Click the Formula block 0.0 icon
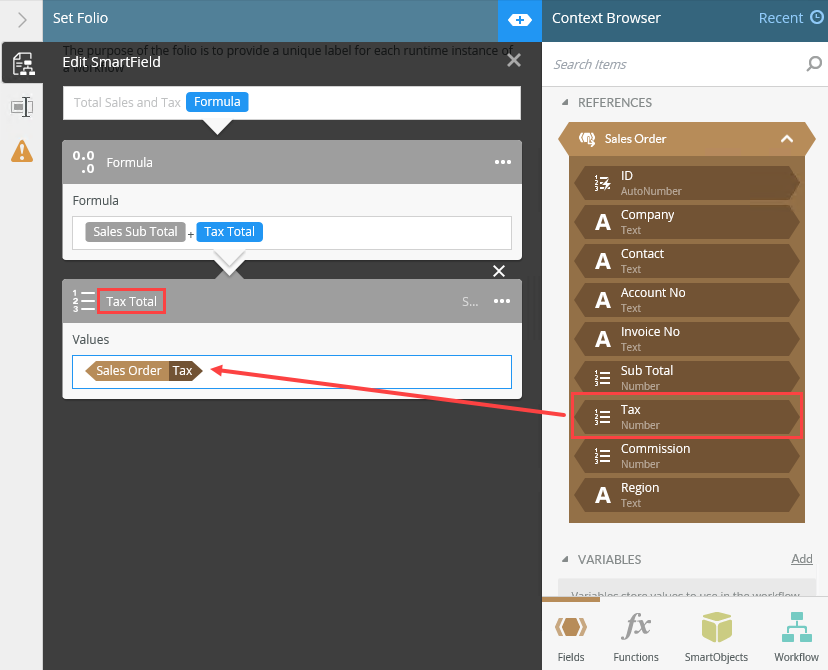828x670 pixels. coord(84,162)
